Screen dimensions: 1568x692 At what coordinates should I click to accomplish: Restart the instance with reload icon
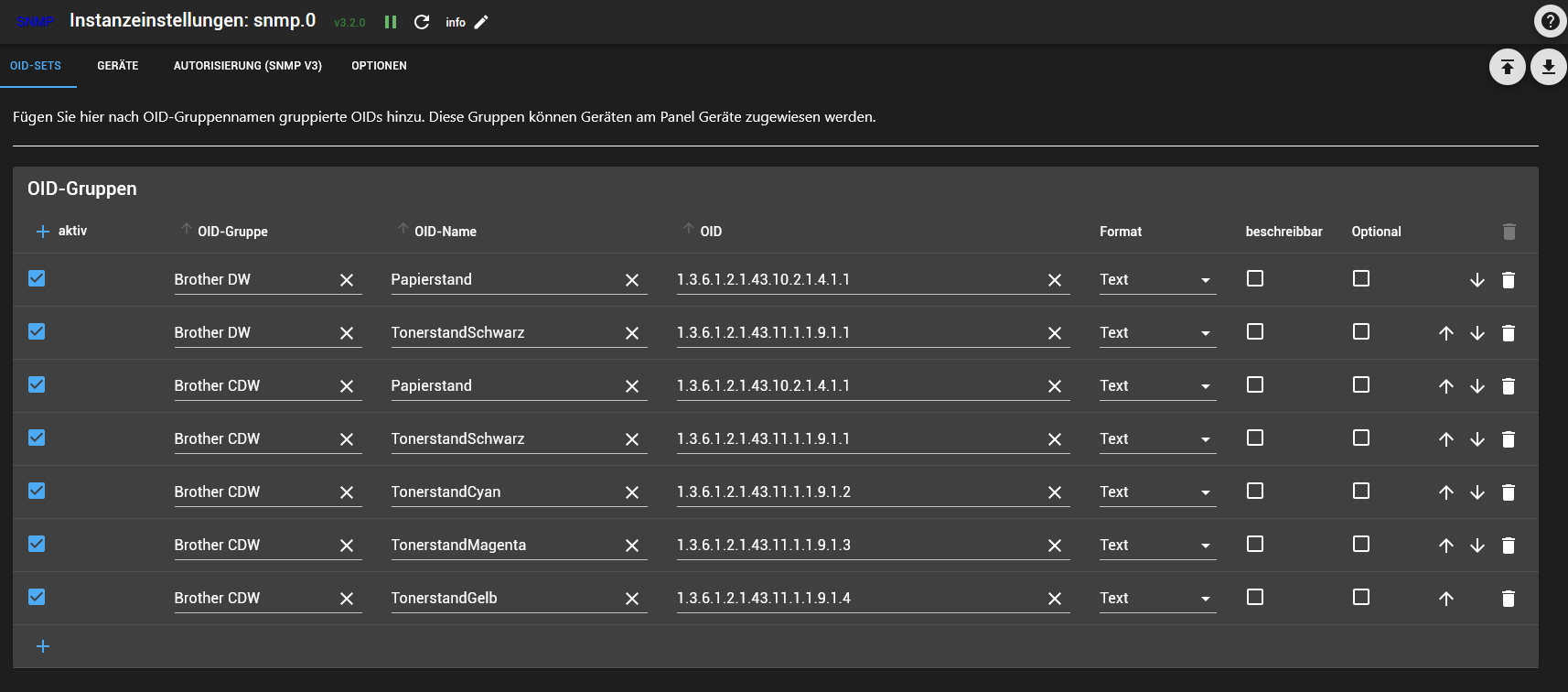click(422, 22)
